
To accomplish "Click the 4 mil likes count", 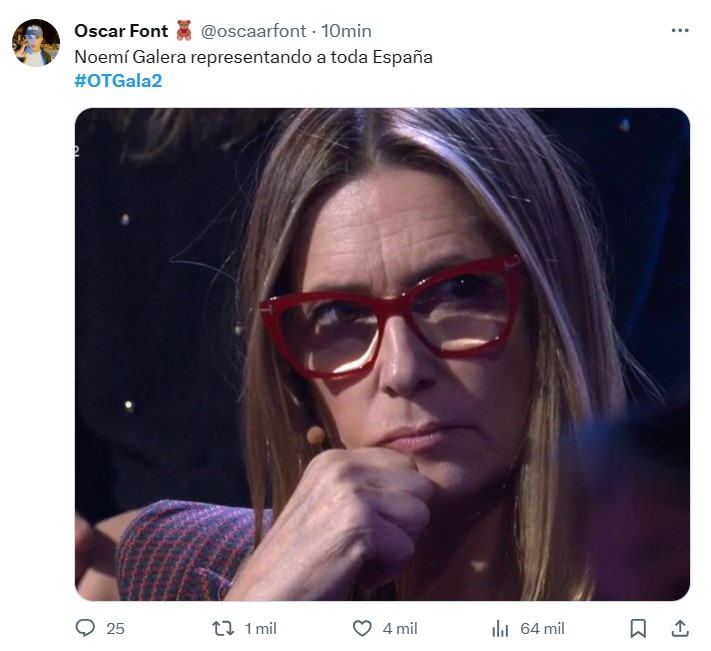I will (x=400, y=628).
